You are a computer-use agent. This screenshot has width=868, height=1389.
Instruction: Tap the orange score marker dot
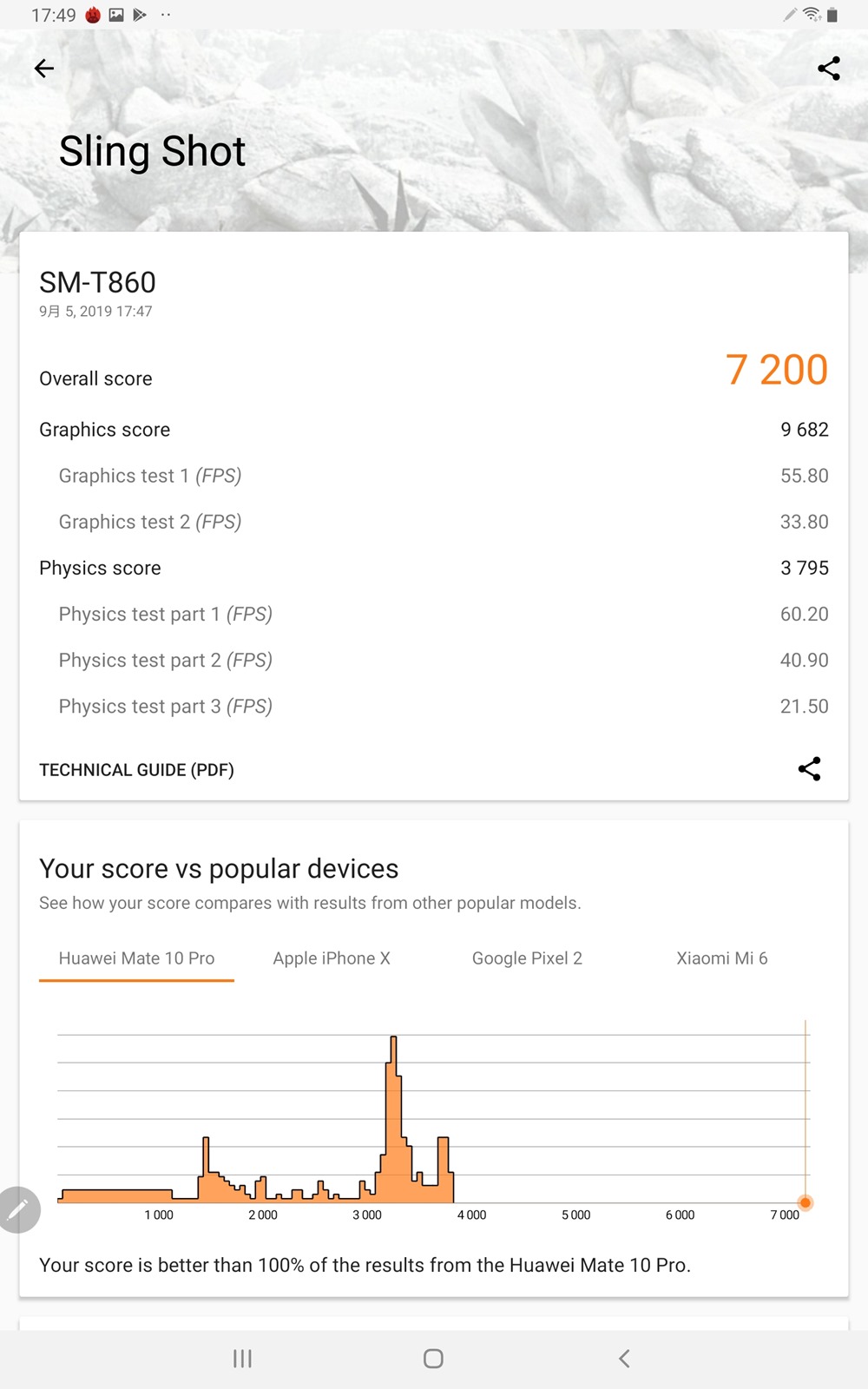click(x=806, y=1202)
